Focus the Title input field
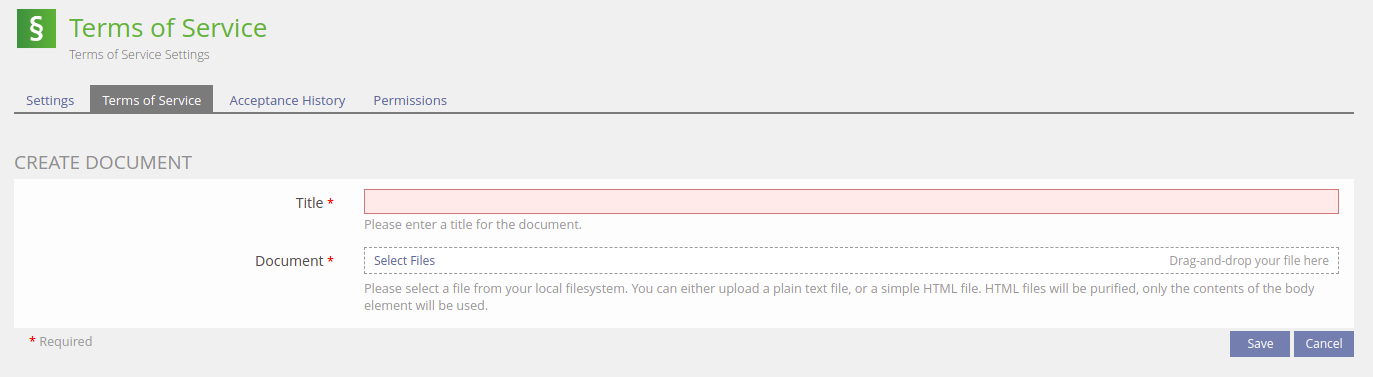 tap(851, 201)
